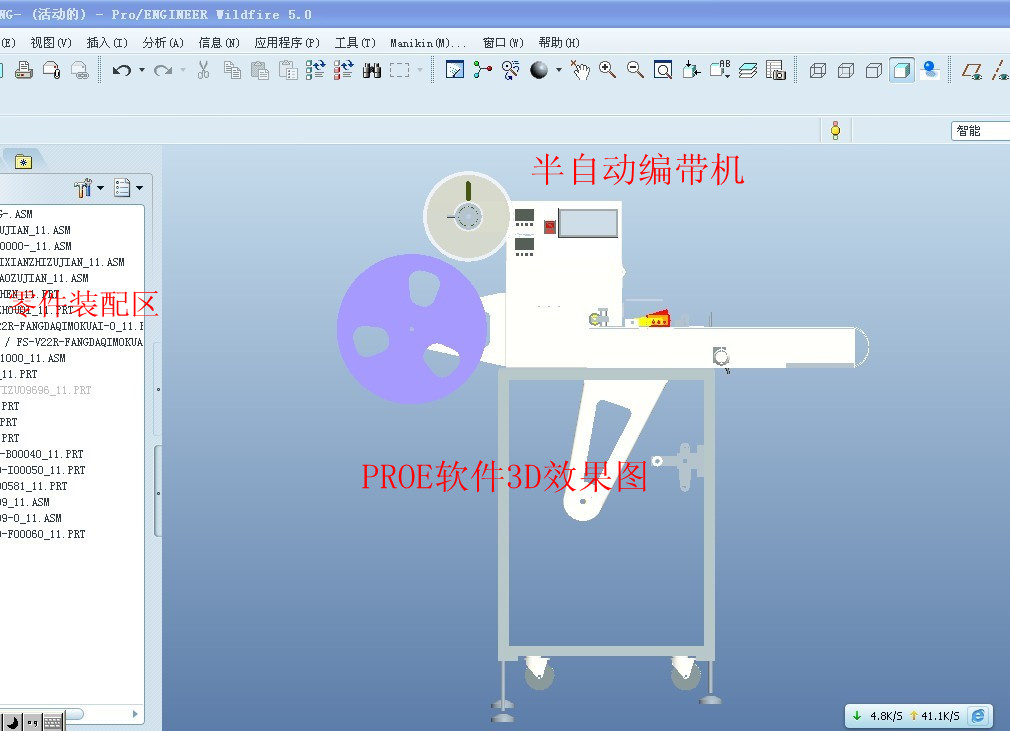Viewport: 1010px width, 731px height.
Task: Toggle Shading display mode
Action: coord(902,70)
